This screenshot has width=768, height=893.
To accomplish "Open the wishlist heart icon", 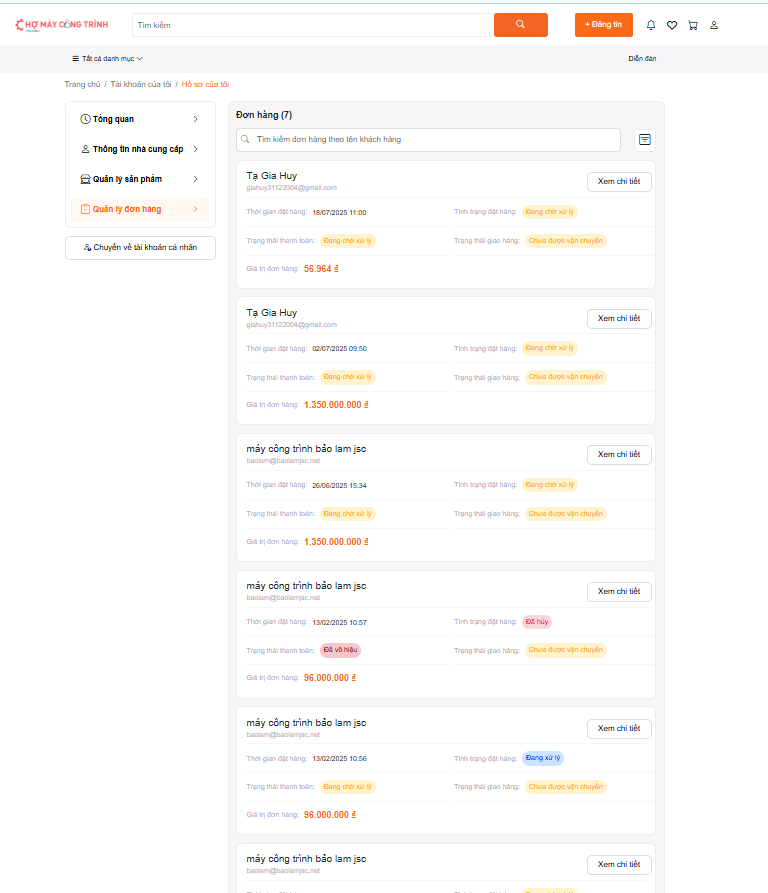I will pyautogui.click(x=672, y=25).
